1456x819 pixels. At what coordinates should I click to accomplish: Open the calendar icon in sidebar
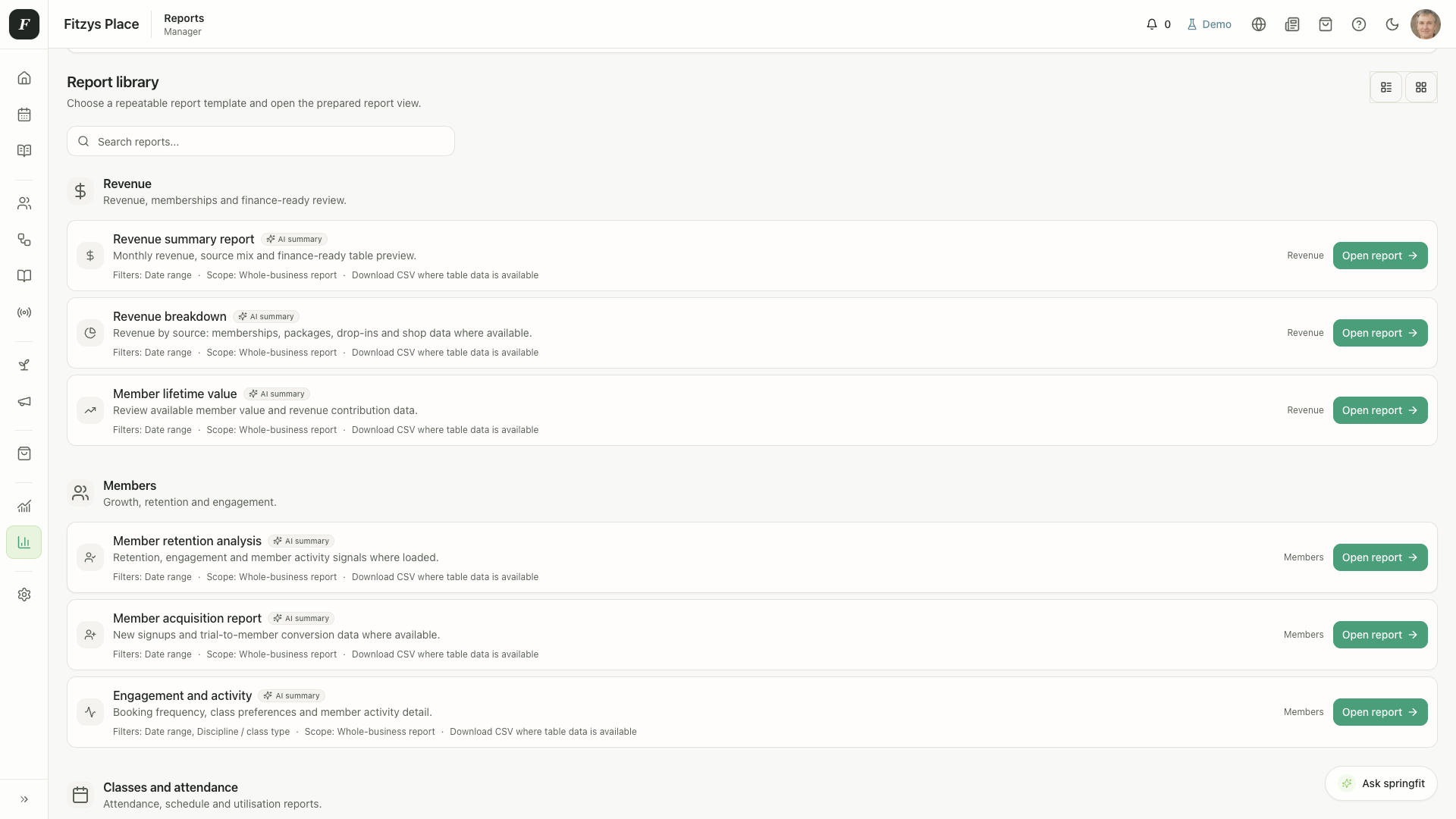24,115
